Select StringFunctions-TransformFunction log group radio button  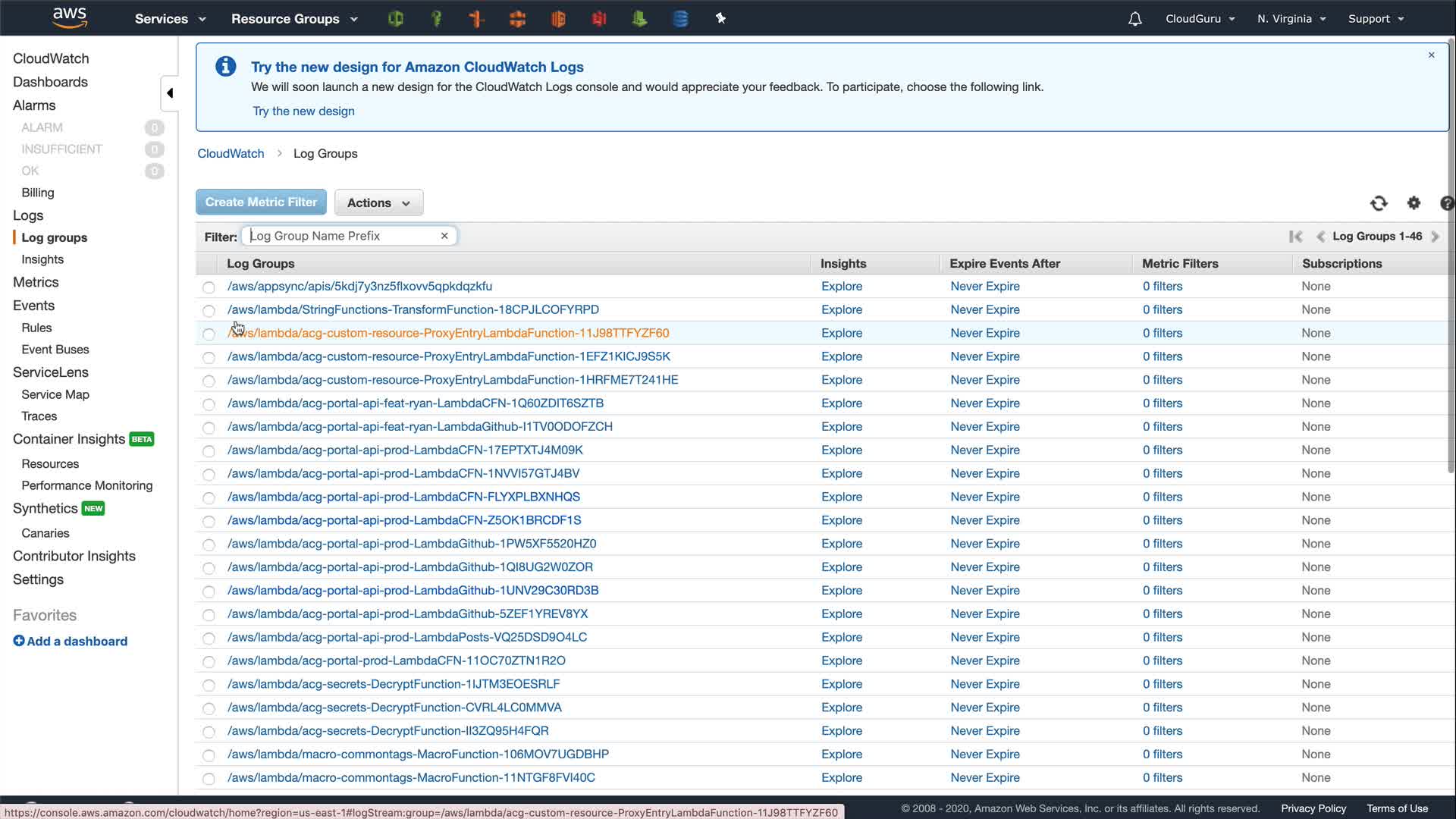click(209, 311)
